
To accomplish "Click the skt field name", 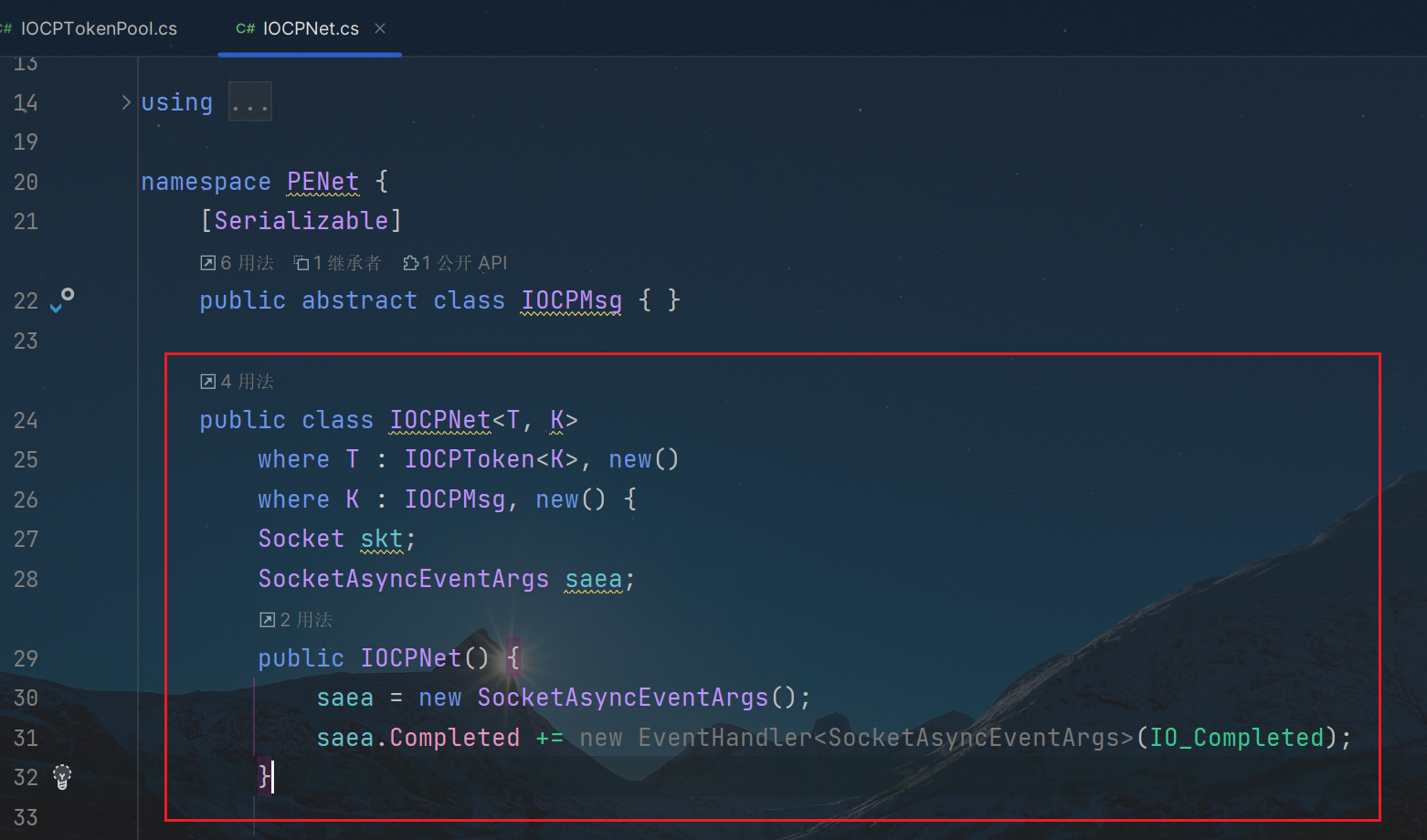I will tap(381, 539).
